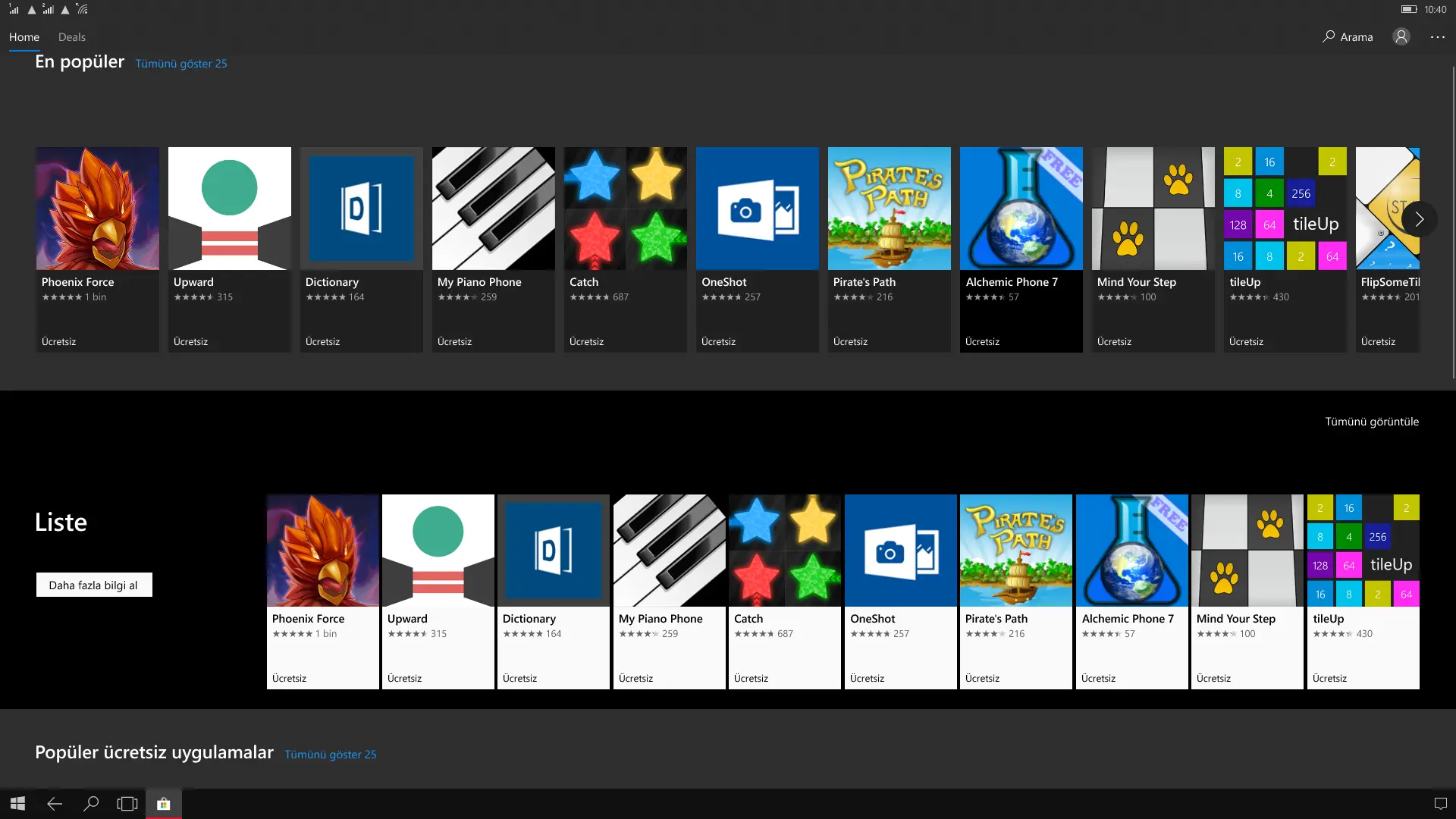Click the Pirate's Path title in Liste
The width and height of the screenshot is (1456, 819).
[996, 619]
